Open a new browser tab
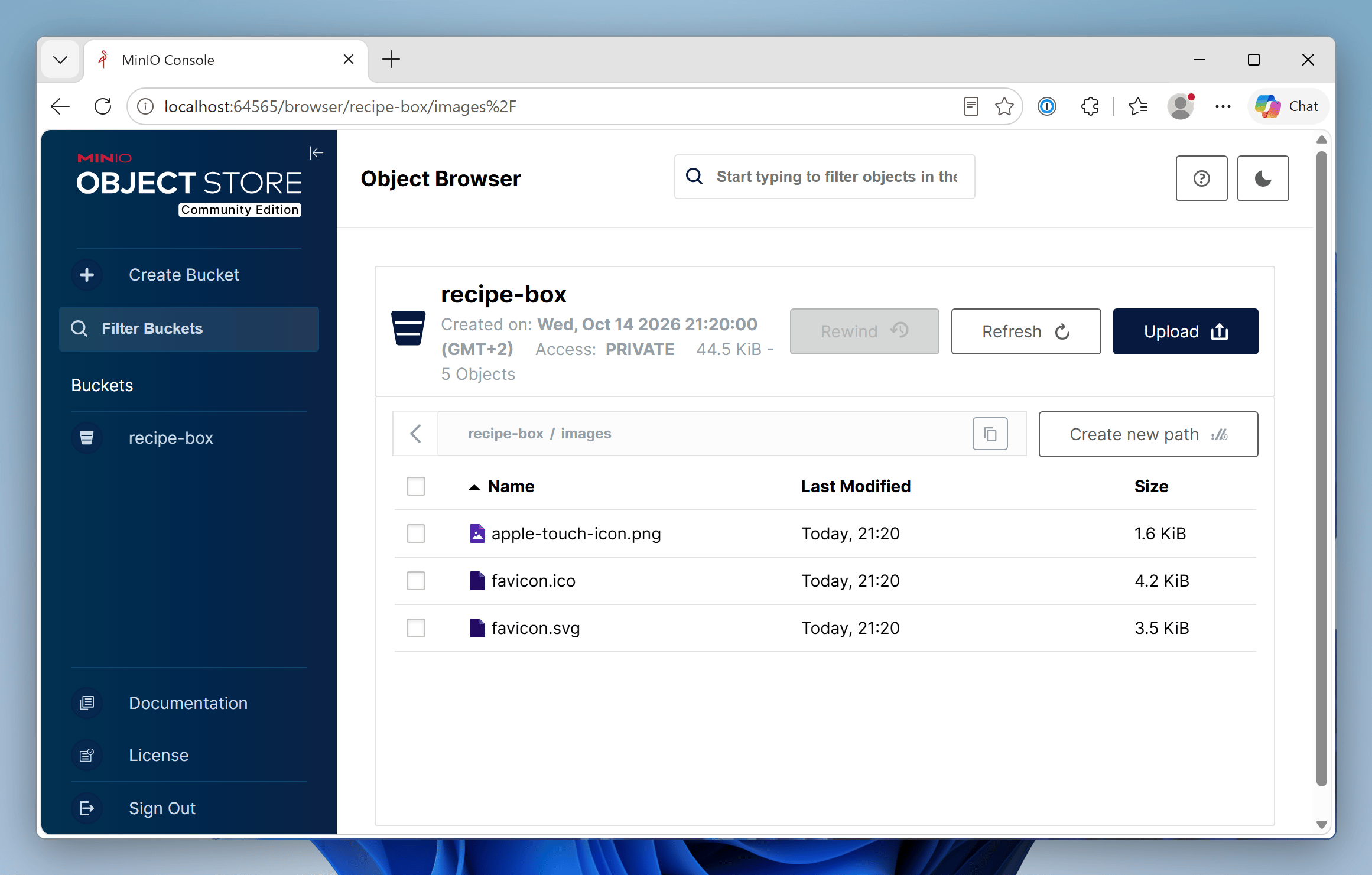The height and width of the screenshot is (875, 1372). [391, 59]
